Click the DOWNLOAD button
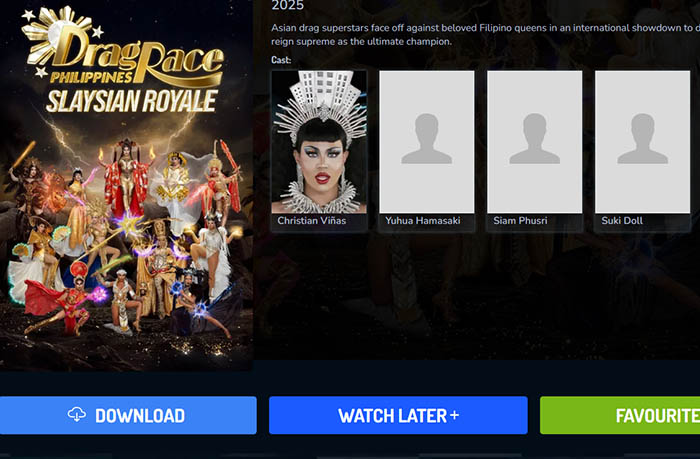The image size is (700, 459). (128, 415)
